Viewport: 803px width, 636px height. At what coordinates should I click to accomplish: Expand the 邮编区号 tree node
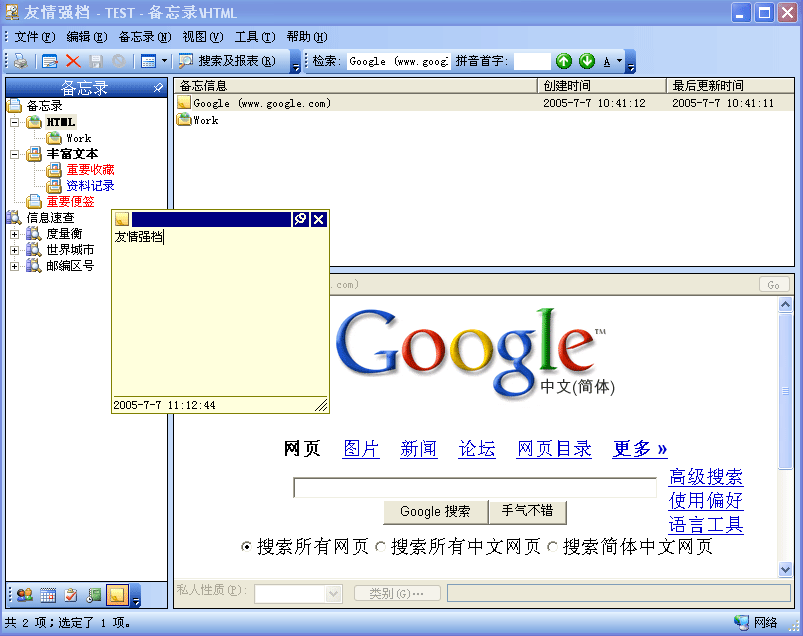point(14,266)
